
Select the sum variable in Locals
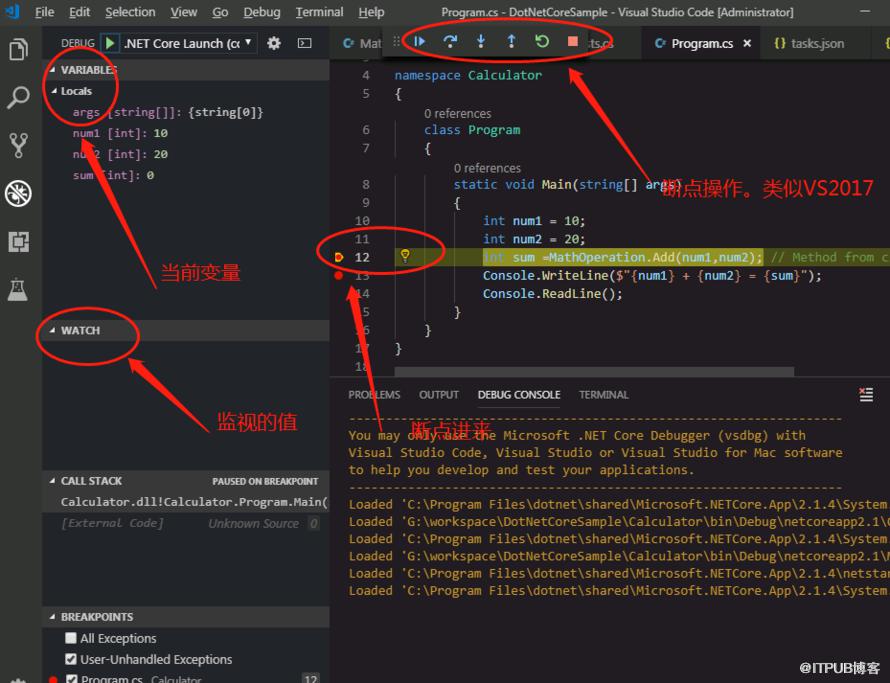pyautogui.click(x=186, y=175)
